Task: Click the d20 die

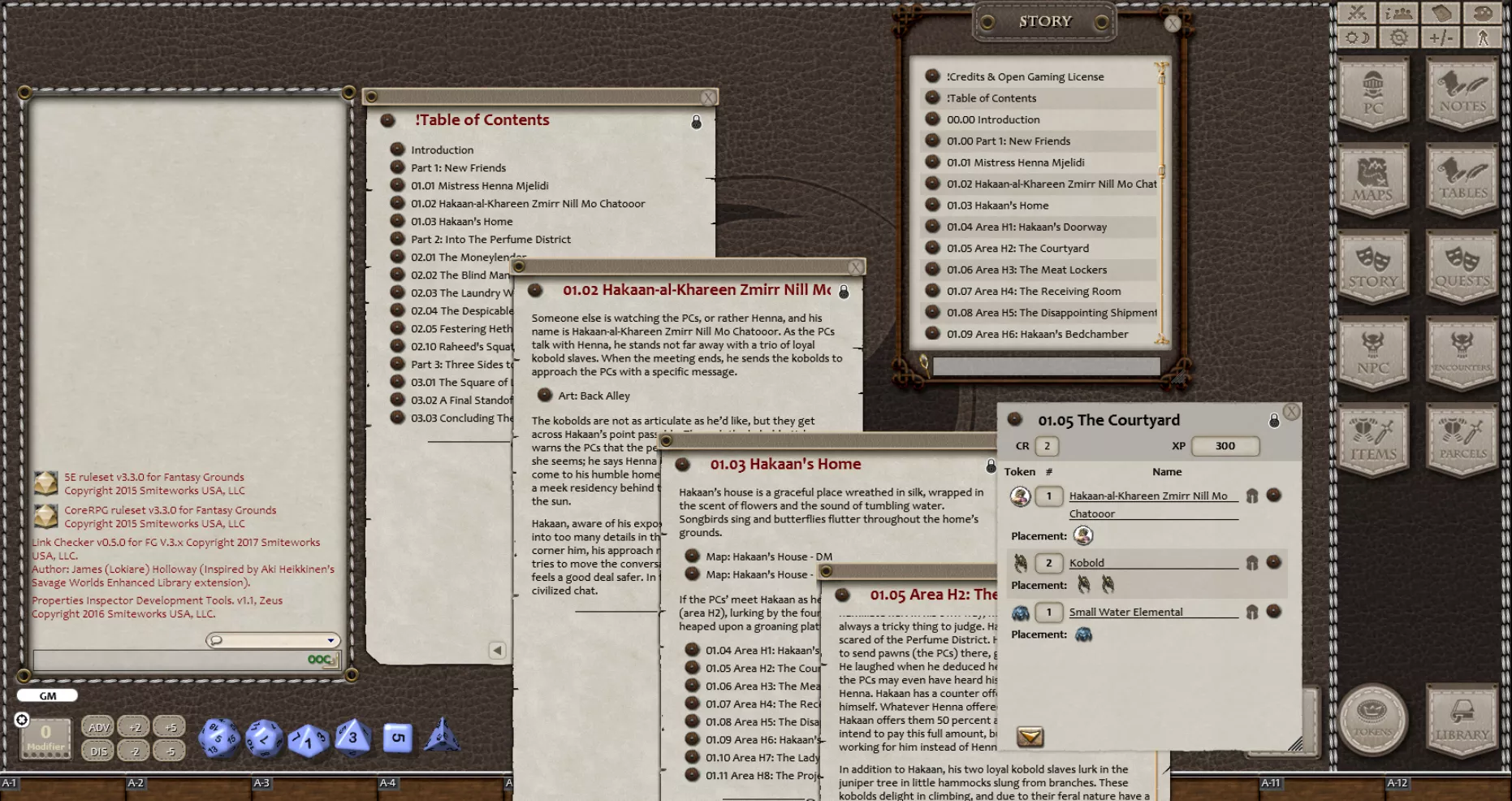Action: tap(219, 738)
